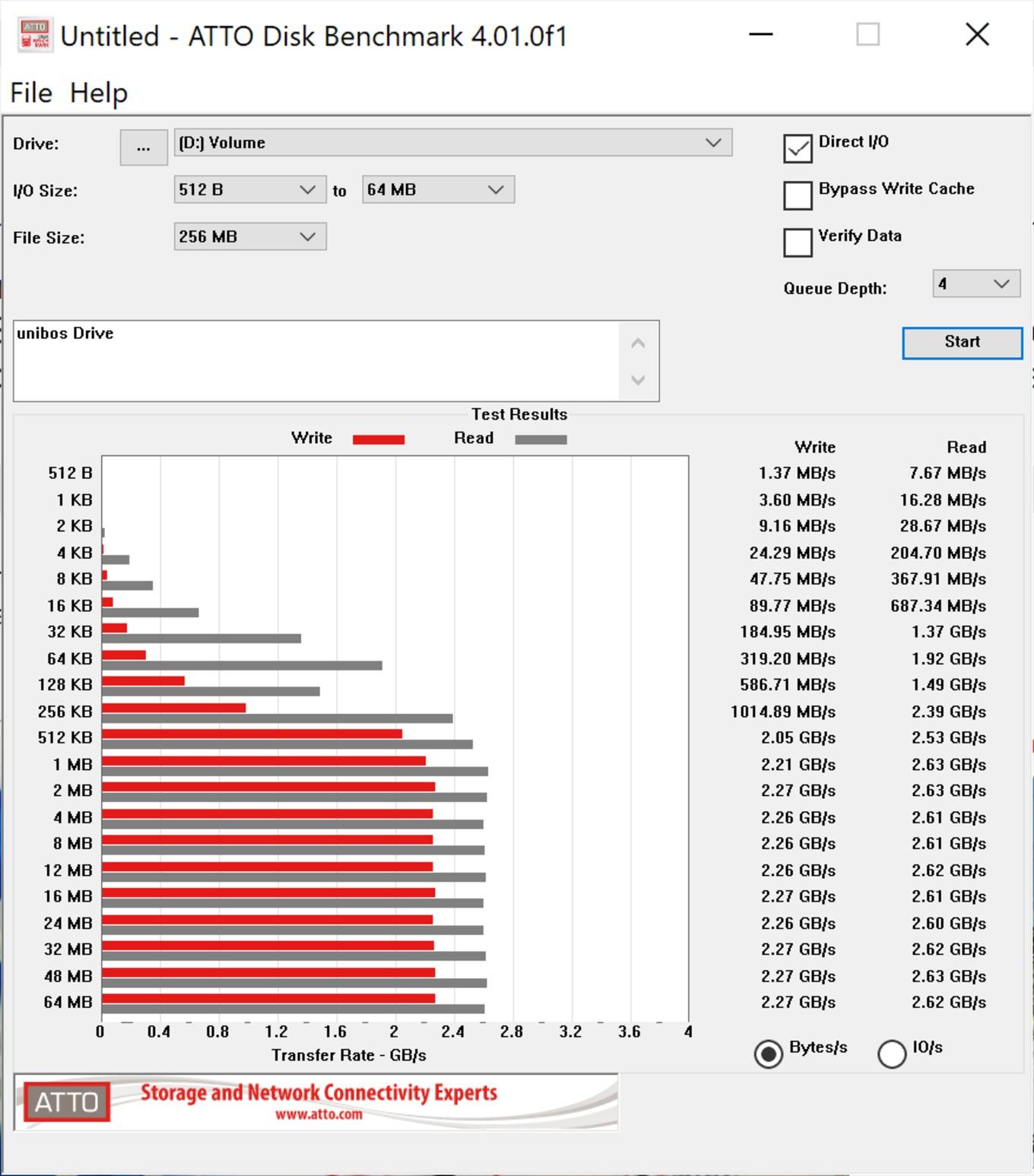Click the 64 KB read value 1.92 GB/s
The width and height of the screenshot is (1034, 1176).
[949, 658]
